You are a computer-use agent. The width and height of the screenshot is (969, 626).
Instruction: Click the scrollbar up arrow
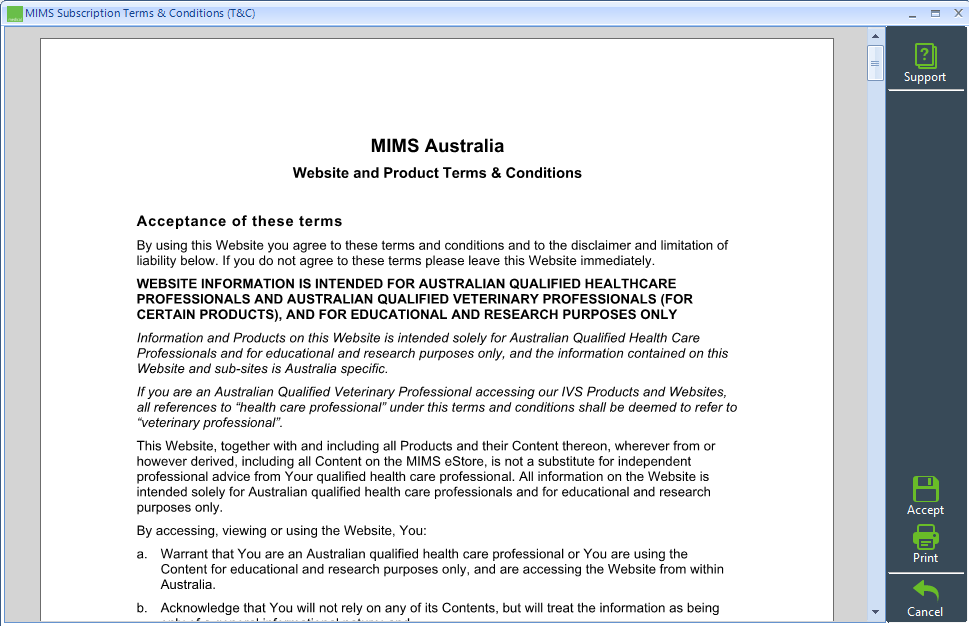875,36
